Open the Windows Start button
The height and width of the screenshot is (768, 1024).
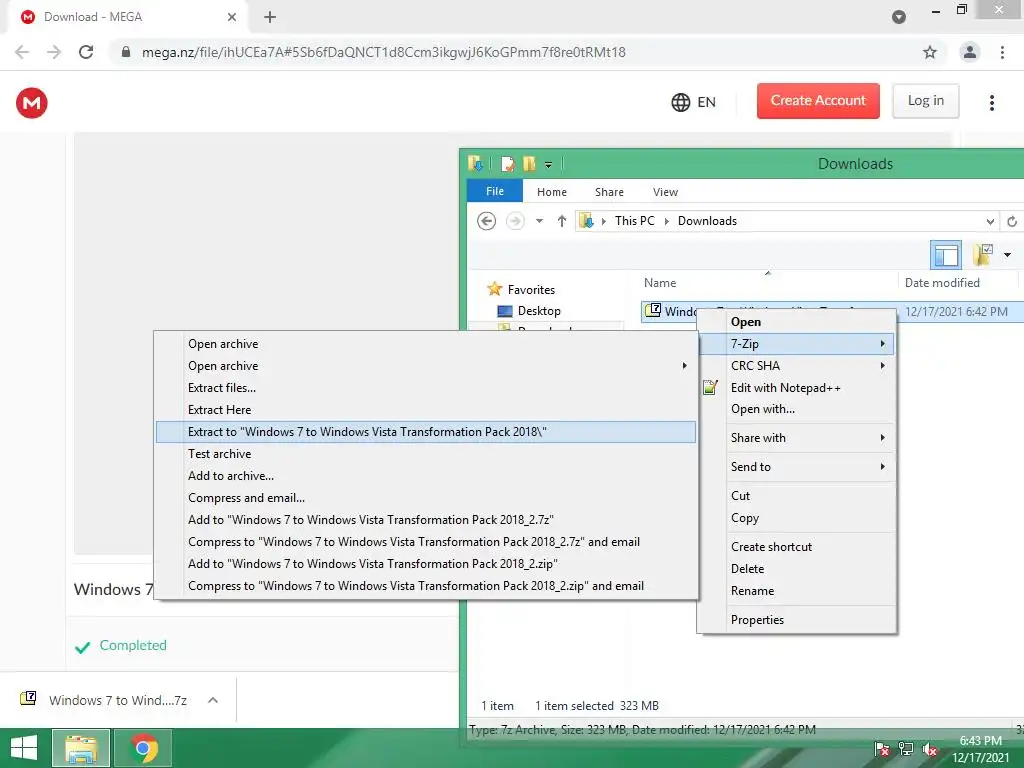pos(24,748)
